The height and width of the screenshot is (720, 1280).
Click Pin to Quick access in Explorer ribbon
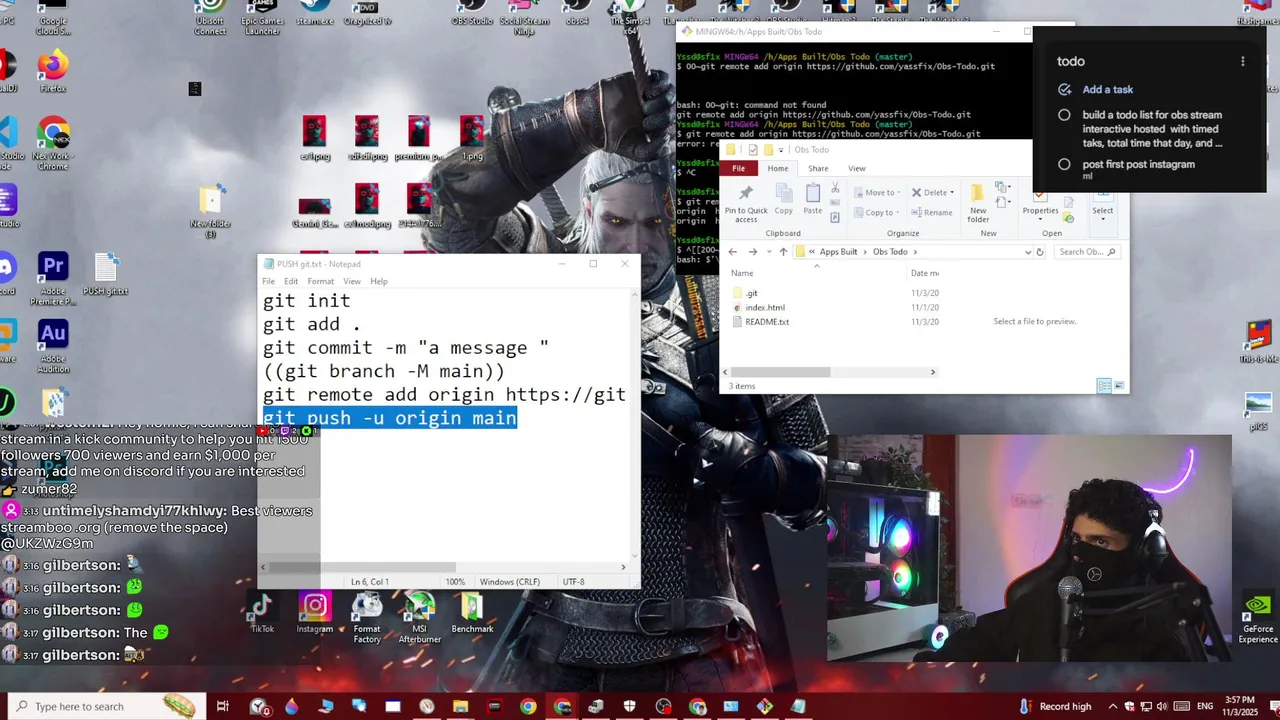pos(746,202)
